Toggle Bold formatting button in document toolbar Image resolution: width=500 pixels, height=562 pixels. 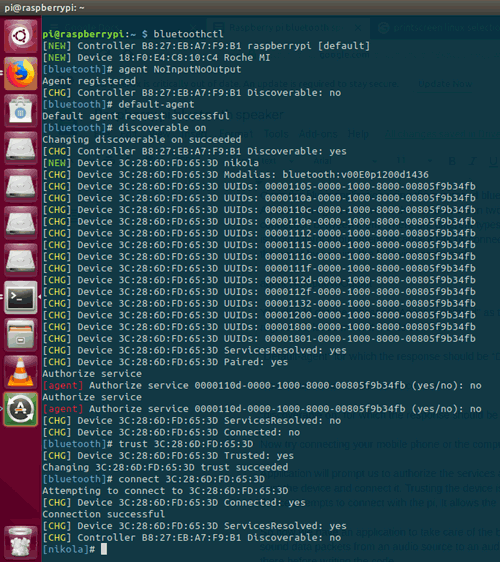click(x=452, y=161)
